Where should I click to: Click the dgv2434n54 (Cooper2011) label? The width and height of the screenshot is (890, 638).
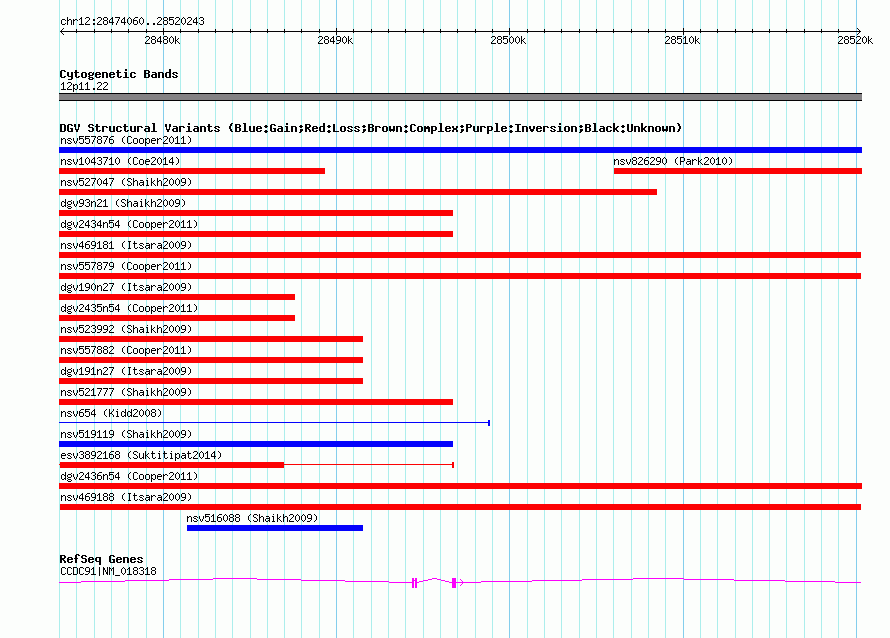coord(129,224)
